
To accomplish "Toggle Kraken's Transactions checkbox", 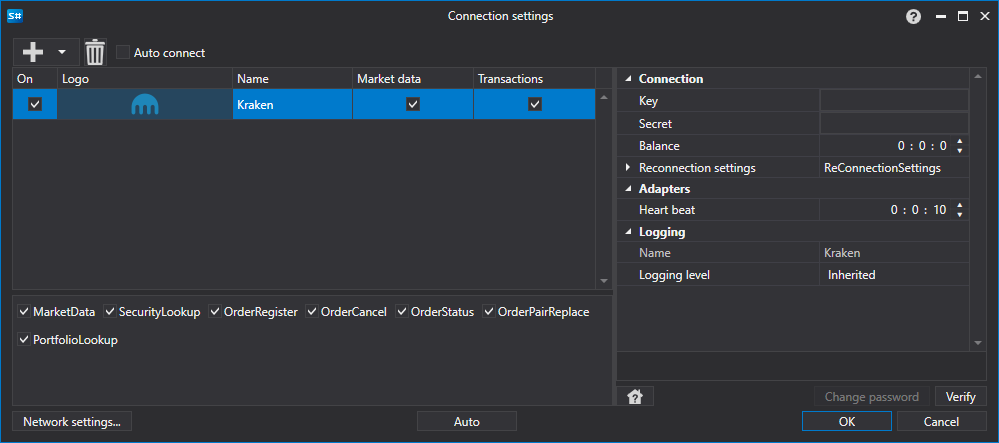I will [x=535, y=105].
